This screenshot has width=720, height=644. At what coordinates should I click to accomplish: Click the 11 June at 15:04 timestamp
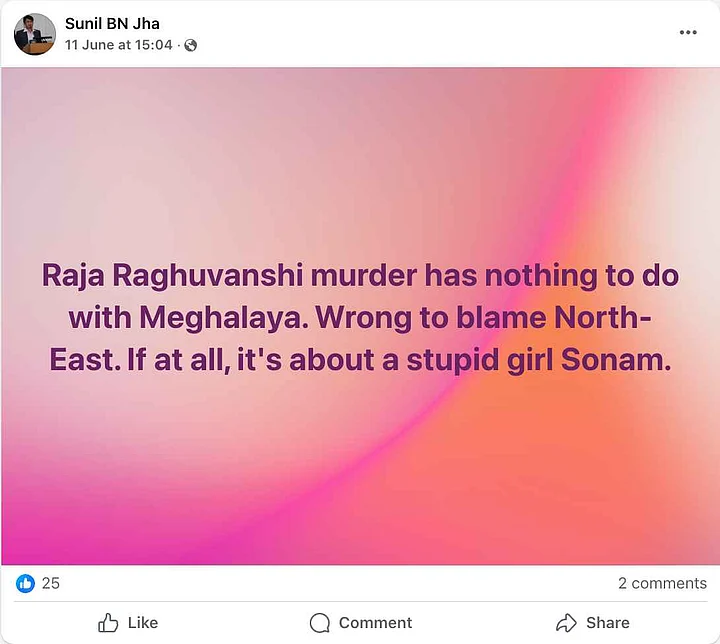click(x=119, y=45)
